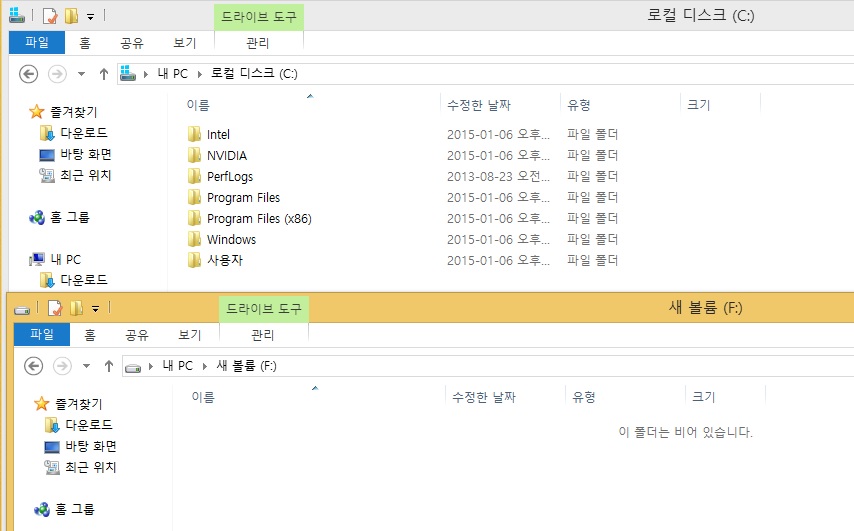Viewport: 854px width, 531px height.
Task: Open recent locations dropdown in C: window
Action: pyautogui.click(x=81, y=74)
